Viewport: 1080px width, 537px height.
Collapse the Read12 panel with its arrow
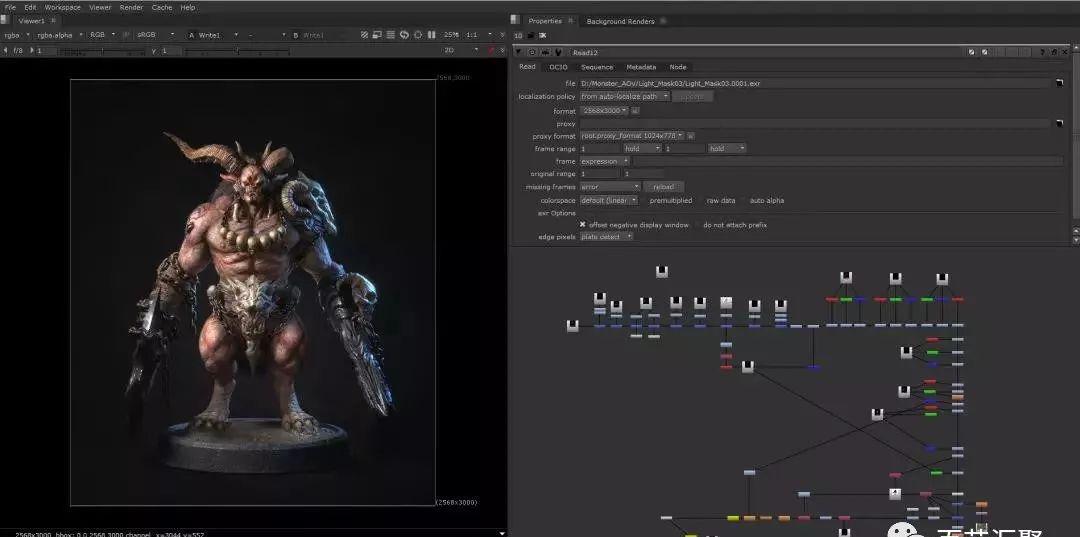[x=519, y=52]
